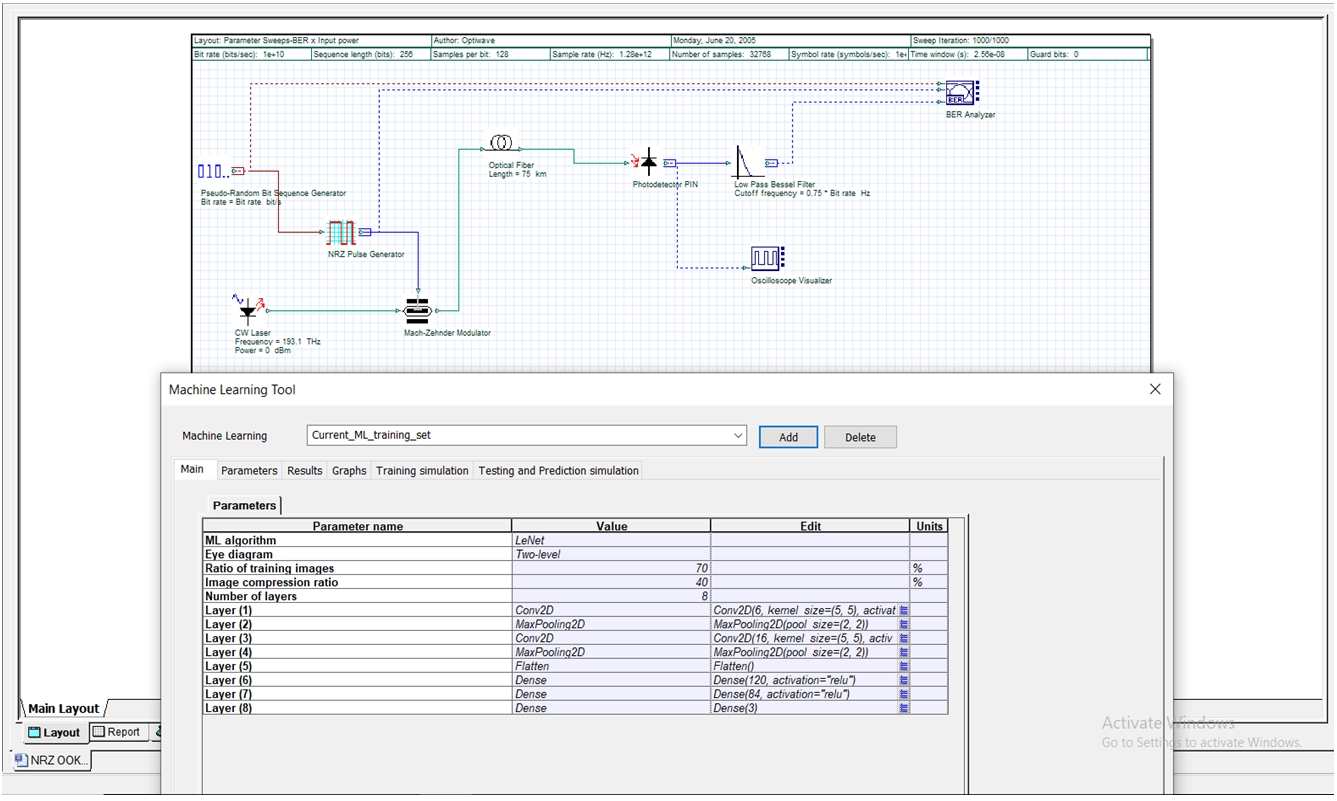This screenshot has width=1337, height=801.
Task: Click the Oscilloscope Visualizer icon
Action: click(x=766, y=258)
